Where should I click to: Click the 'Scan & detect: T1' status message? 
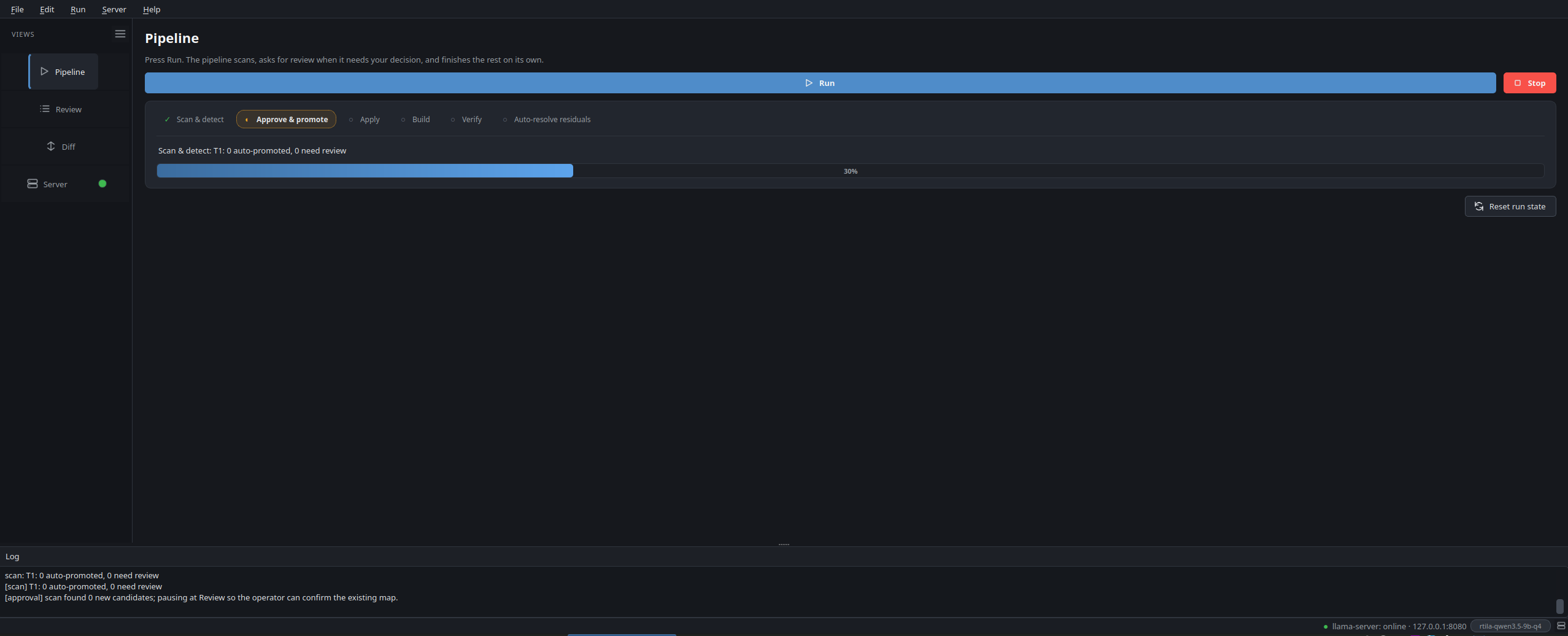(252, 150)
